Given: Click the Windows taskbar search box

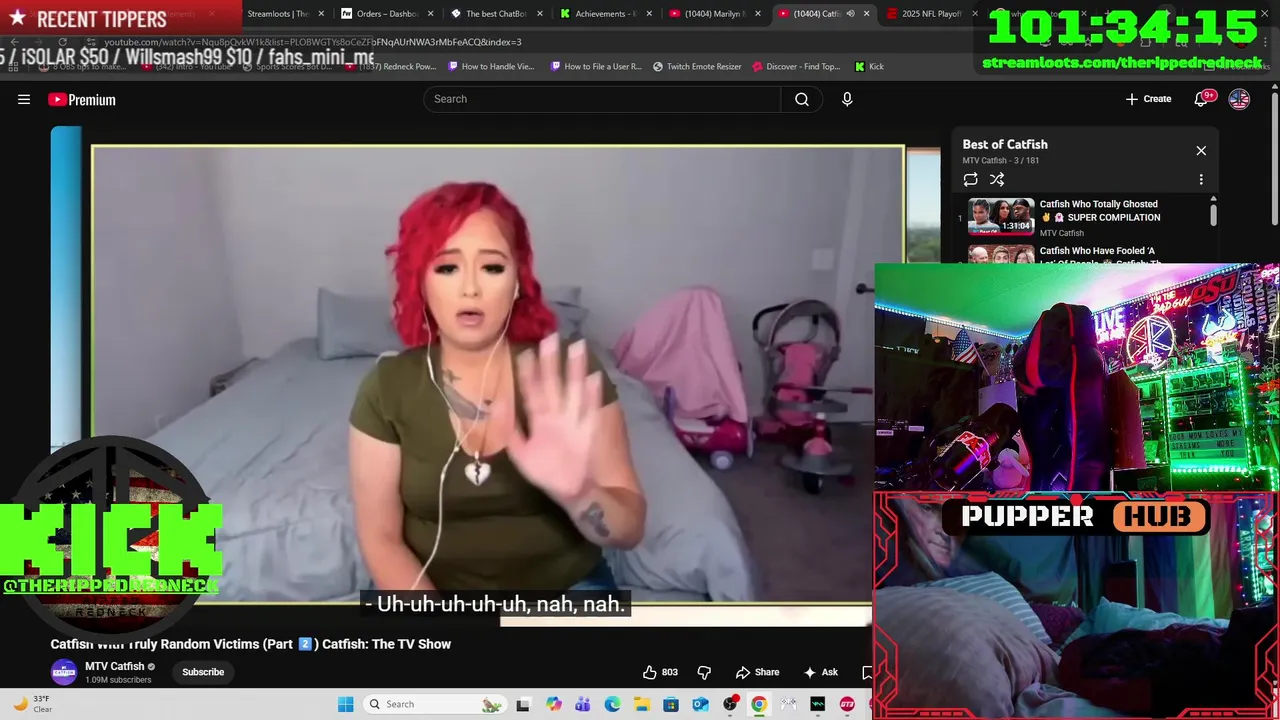Looking at the screenshot, I should click(434, 704).
